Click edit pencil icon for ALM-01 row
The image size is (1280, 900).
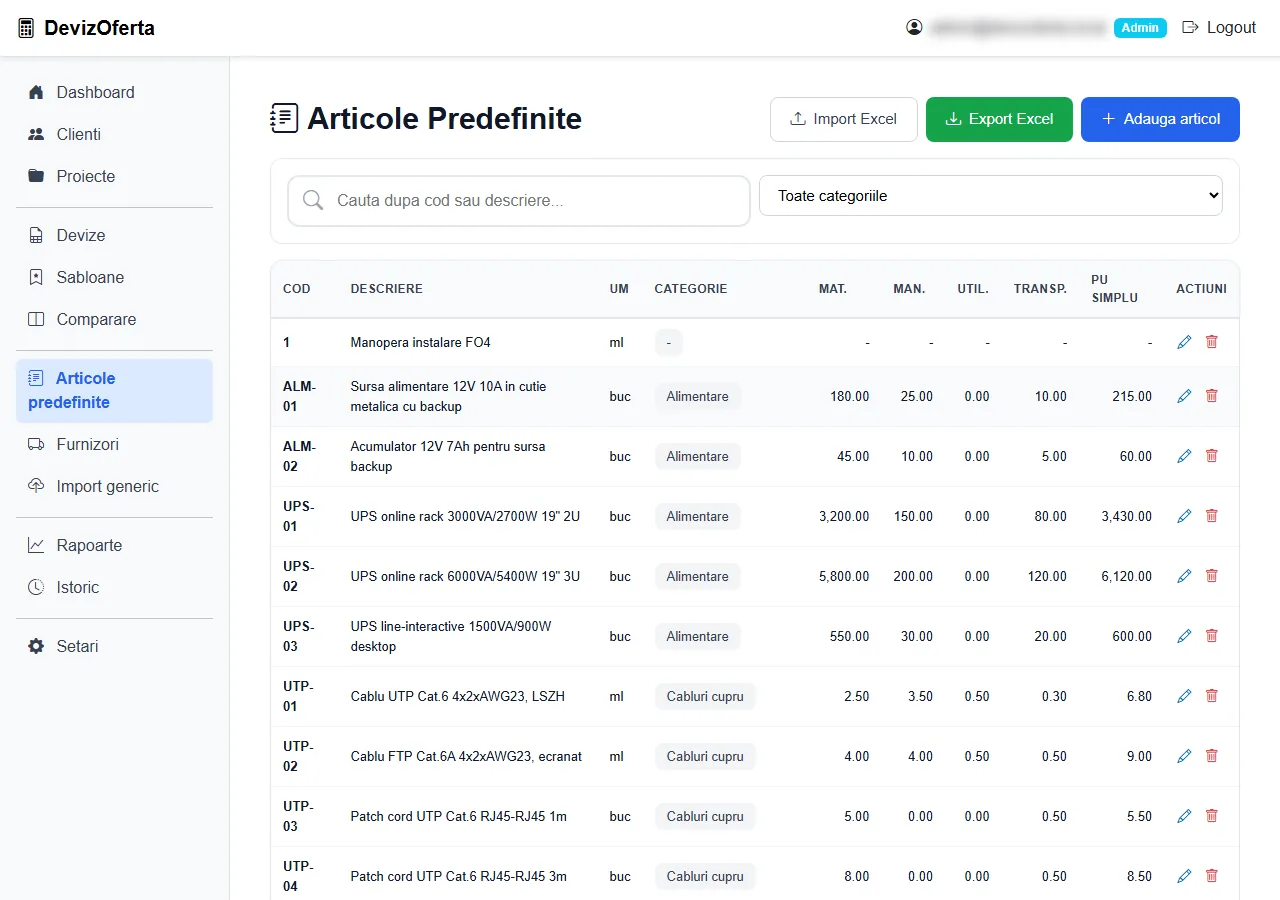pyautogui.click(x=1184, y=396)
